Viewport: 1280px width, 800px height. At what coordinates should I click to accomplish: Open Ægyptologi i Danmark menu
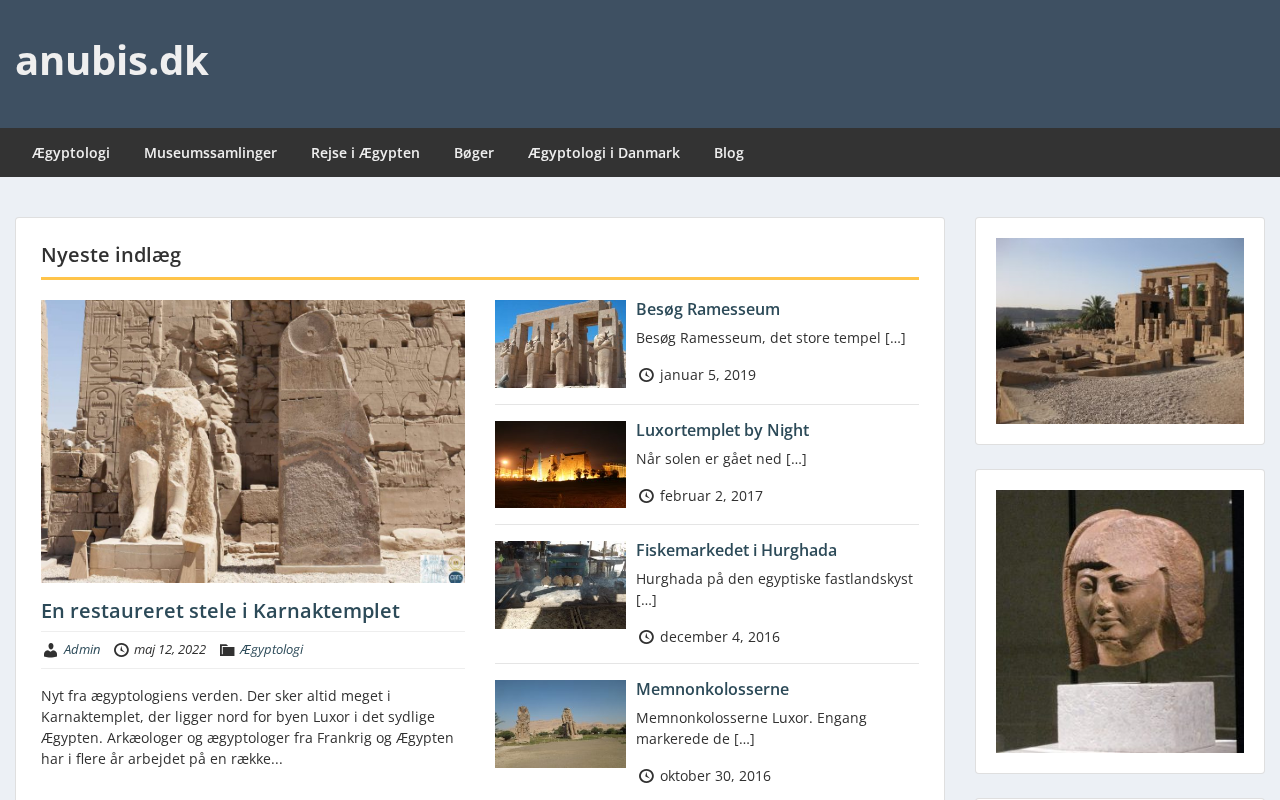pyautogui.click(x=604, y=153)
